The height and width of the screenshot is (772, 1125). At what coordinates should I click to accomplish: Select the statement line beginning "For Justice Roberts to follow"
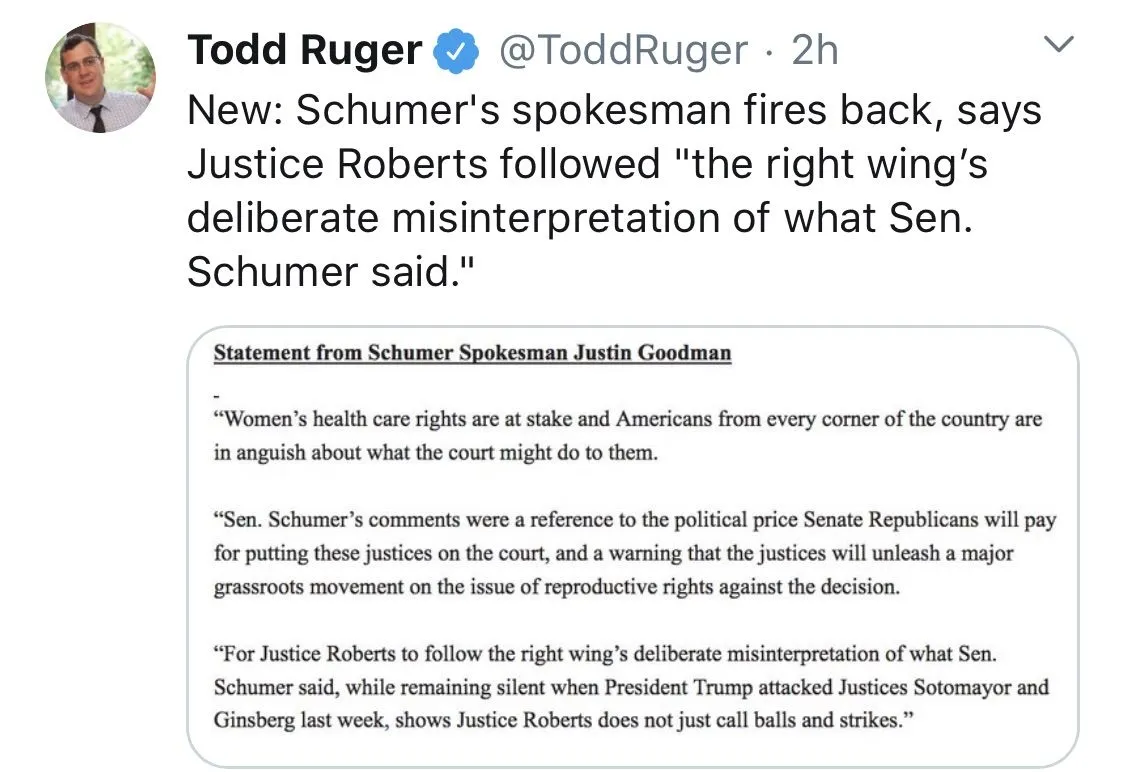(605, 654)
